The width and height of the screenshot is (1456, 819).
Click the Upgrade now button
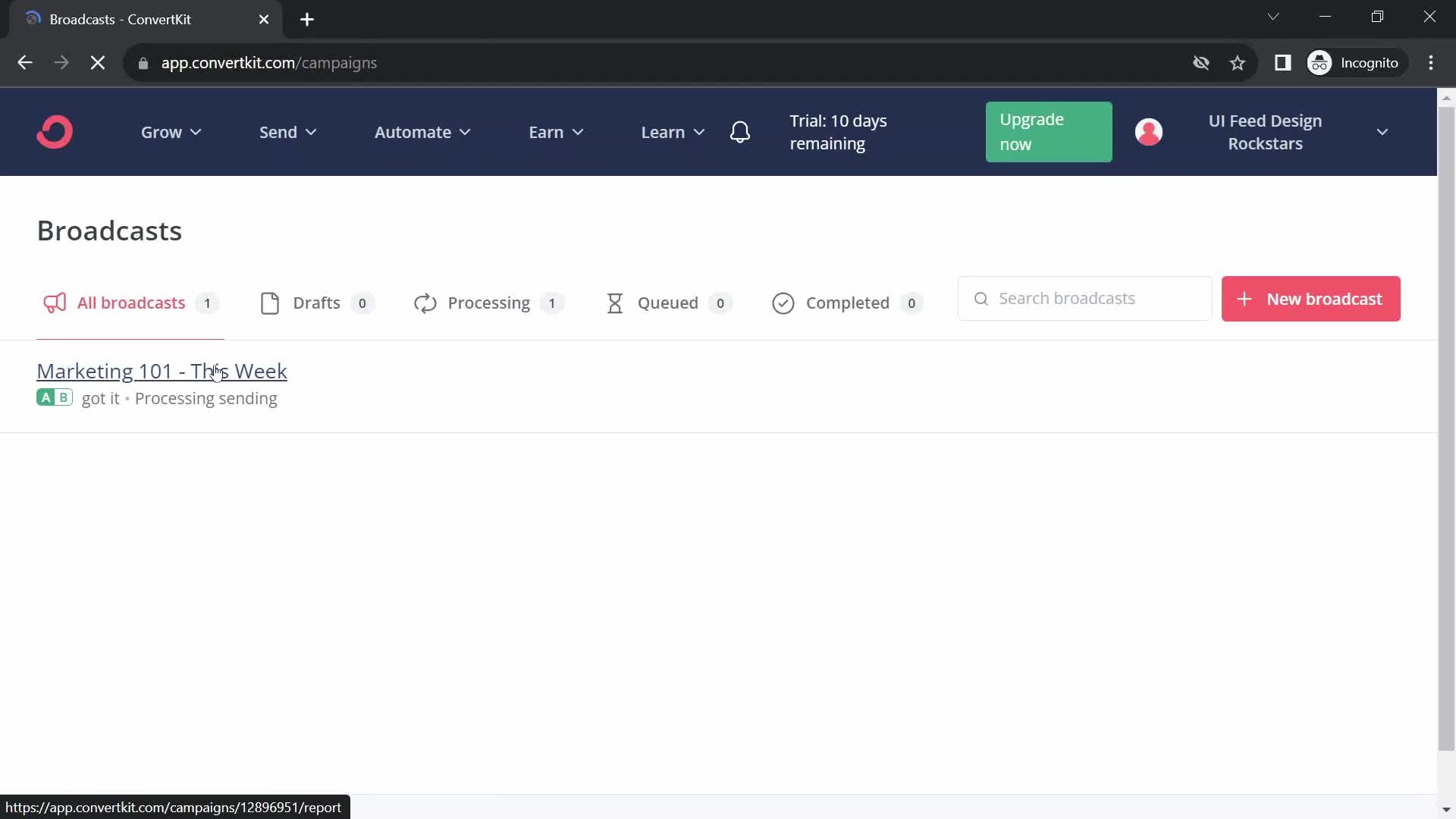click(1049, 132)
